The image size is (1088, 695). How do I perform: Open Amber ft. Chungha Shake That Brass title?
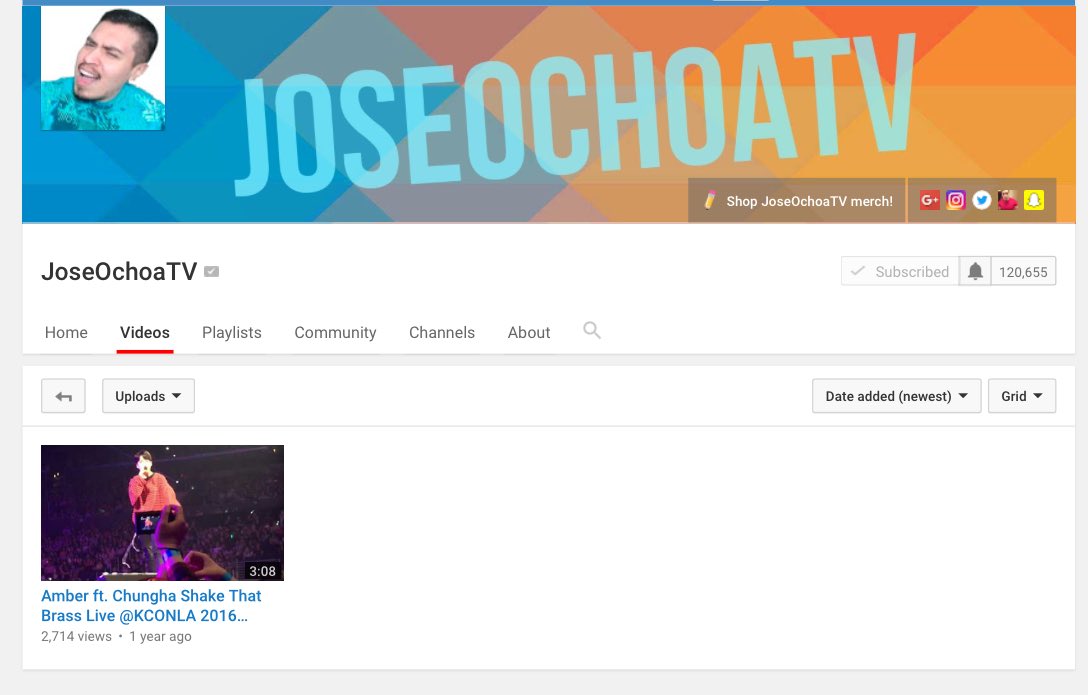(151, 606)
